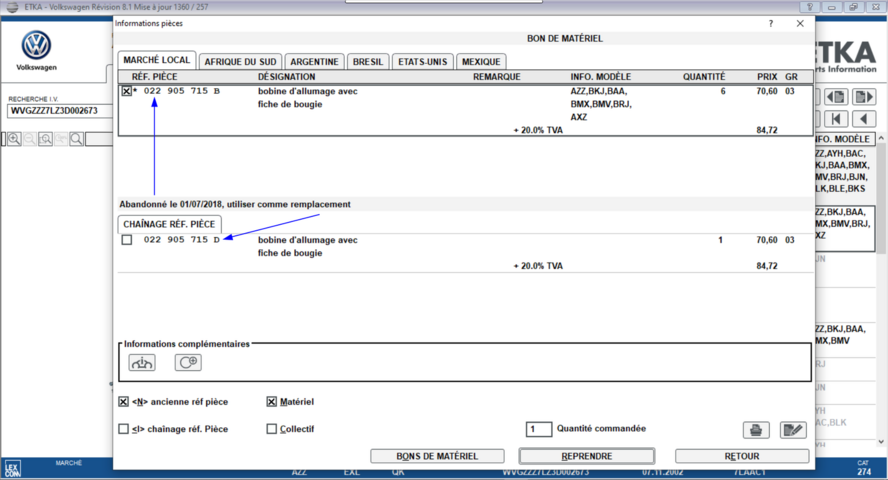This screenshot has width=888, height=480.
Task: Toggle the Matériel checkbox
Action: [x=272, y=401]
